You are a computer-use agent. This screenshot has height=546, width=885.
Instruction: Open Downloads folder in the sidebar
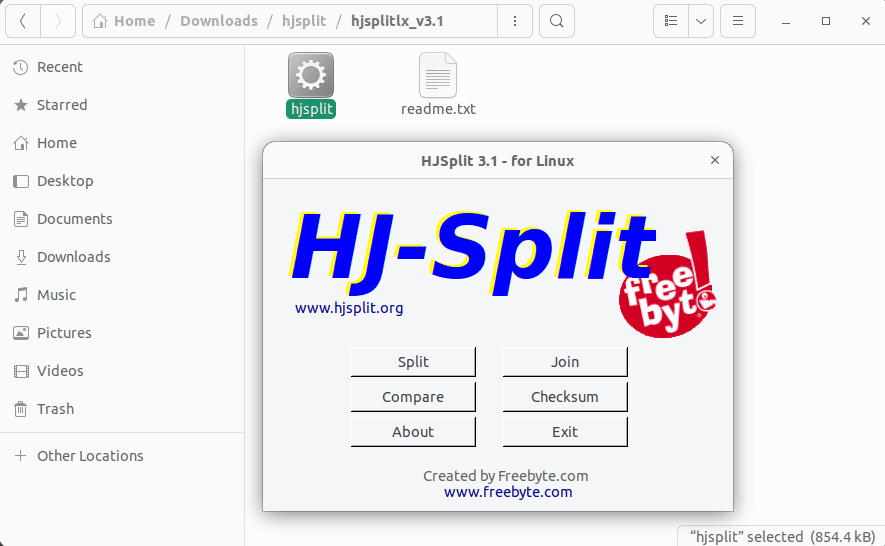[x=122, y=257]
